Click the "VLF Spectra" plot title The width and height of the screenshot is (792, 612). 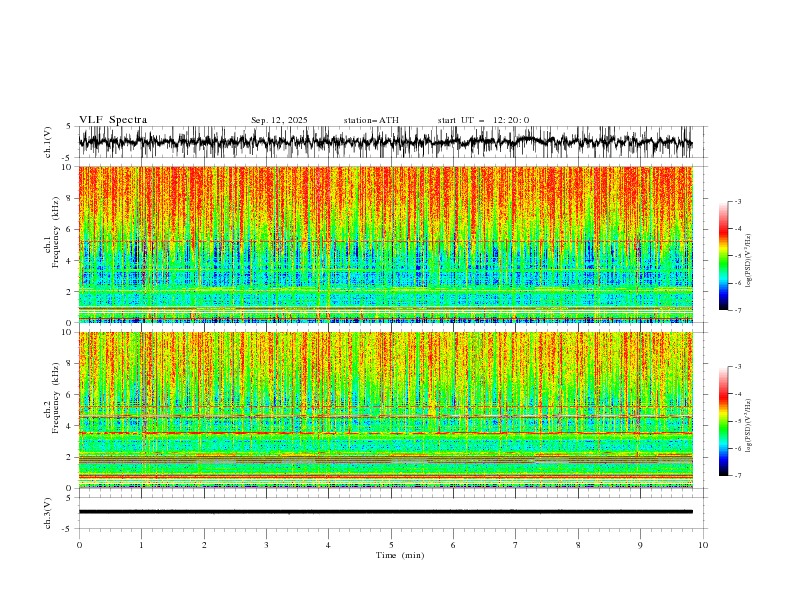point(113,120)
